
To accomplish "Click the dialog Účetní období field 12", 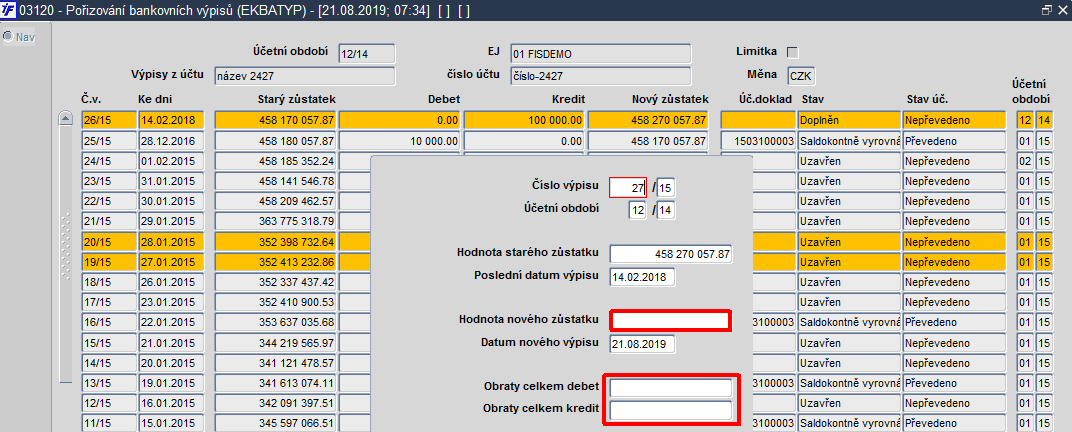I will [637, 211].
